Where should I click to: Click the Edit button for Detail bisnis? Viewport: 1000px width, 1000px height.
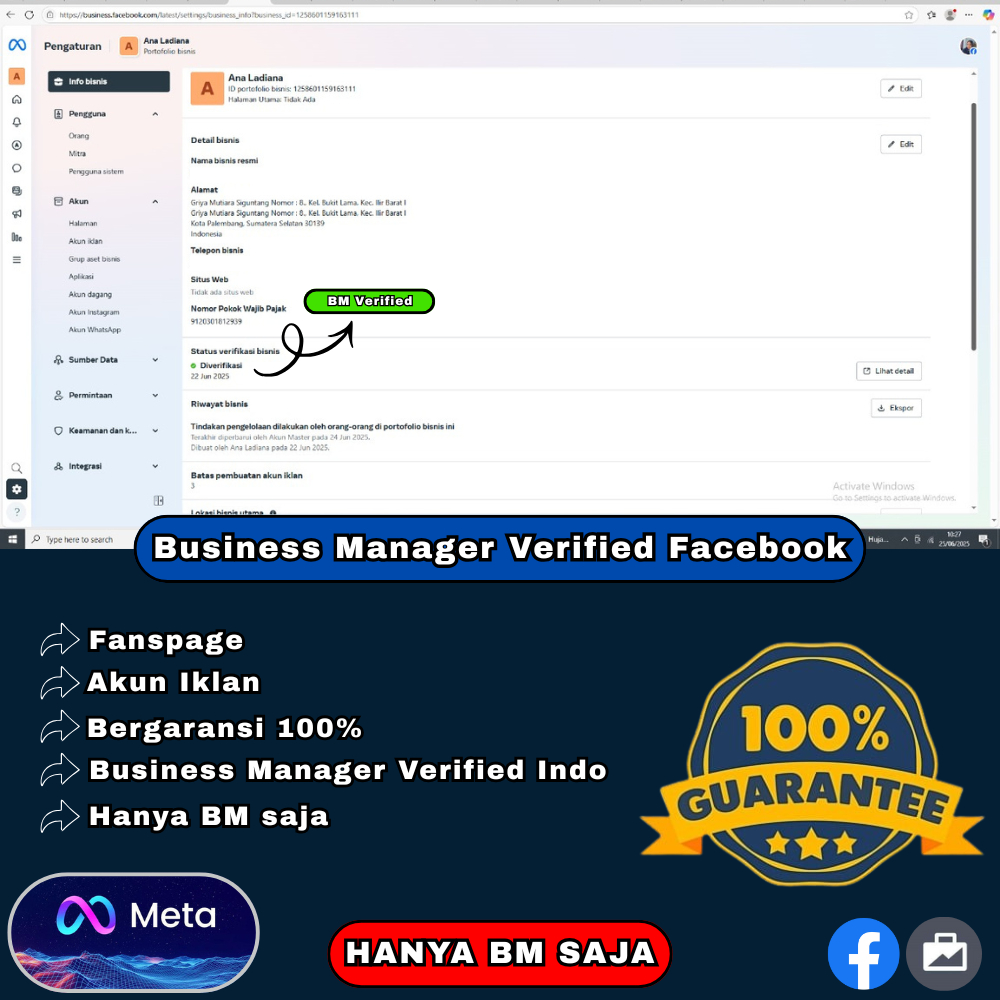coord(900,143)
